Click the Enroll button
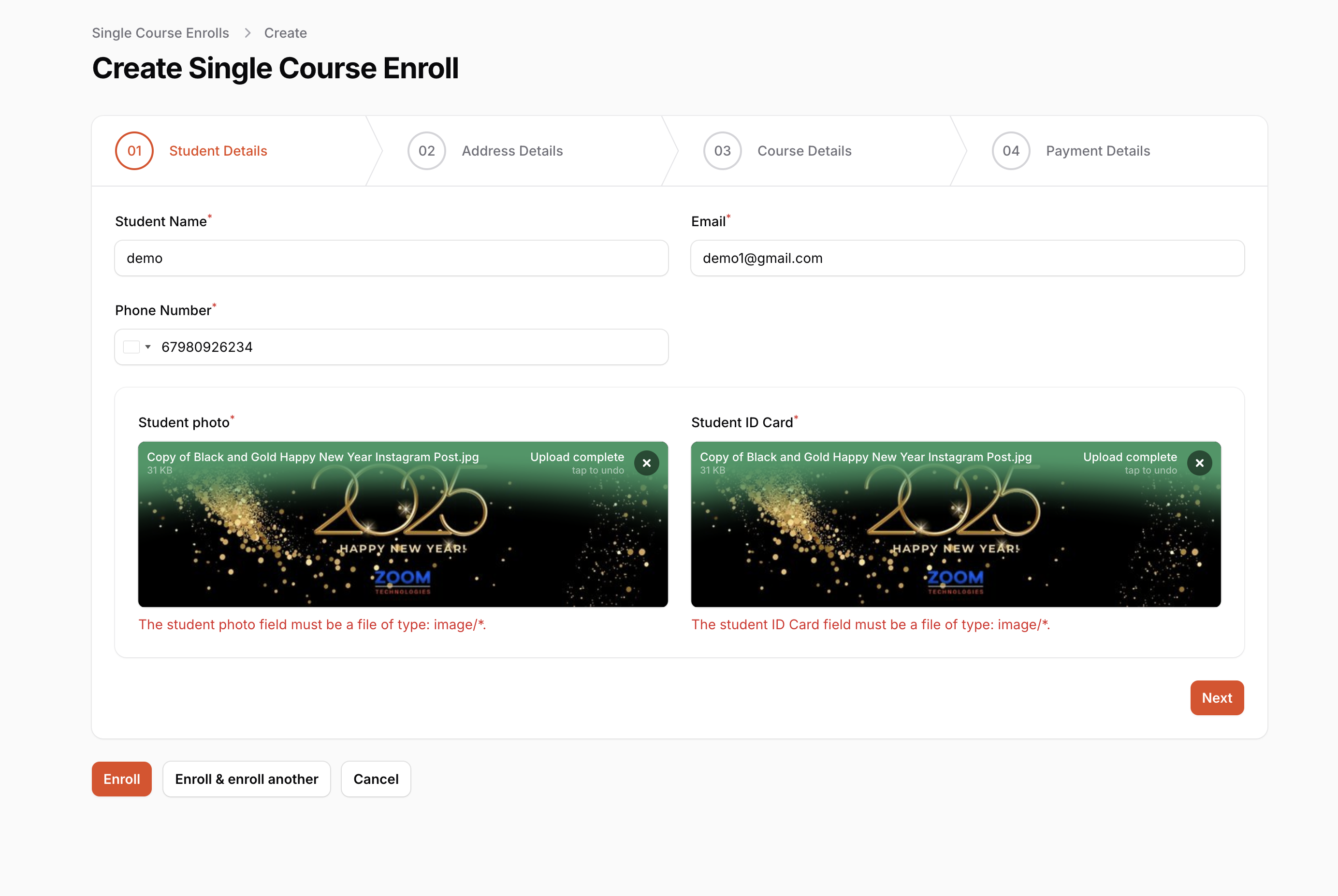 coord(121,779)
